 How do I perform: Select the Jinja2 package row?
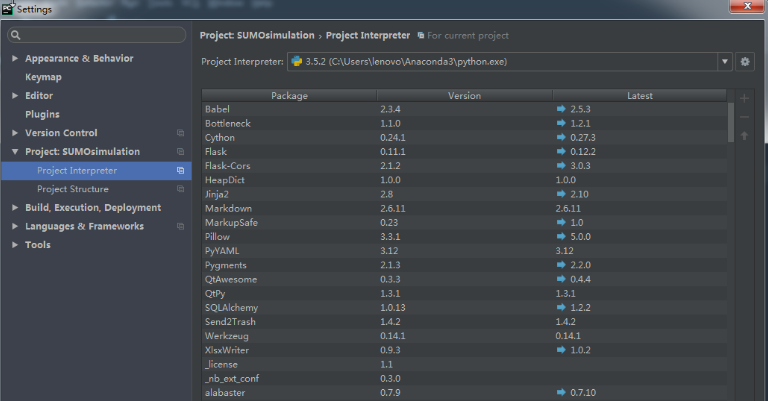[464, 194]
